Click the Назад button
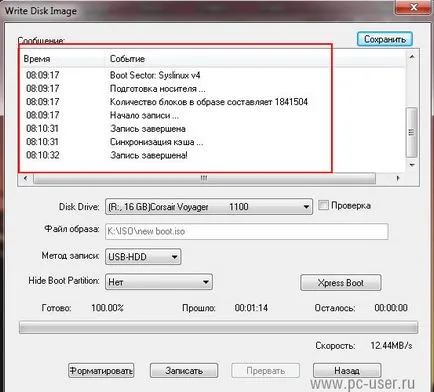This screenshot has width=434, height=392. [x=347, y=370]
